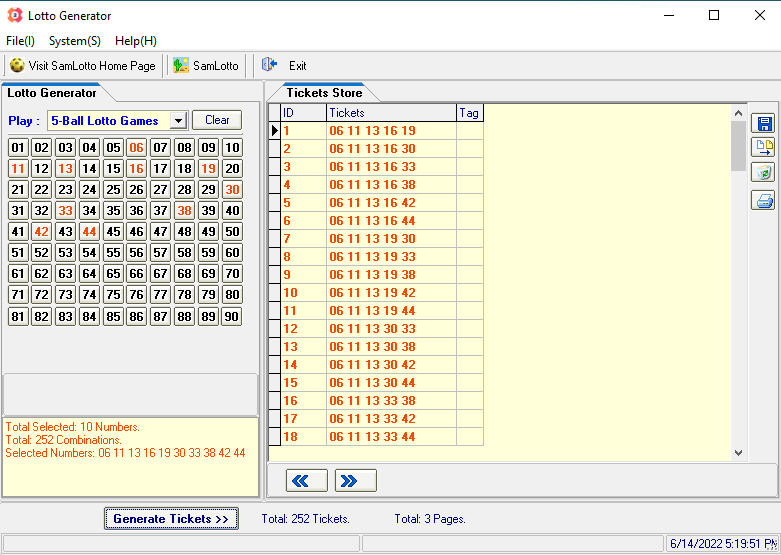Click the Total: 252 Combinations line

(x=63, y=440)
